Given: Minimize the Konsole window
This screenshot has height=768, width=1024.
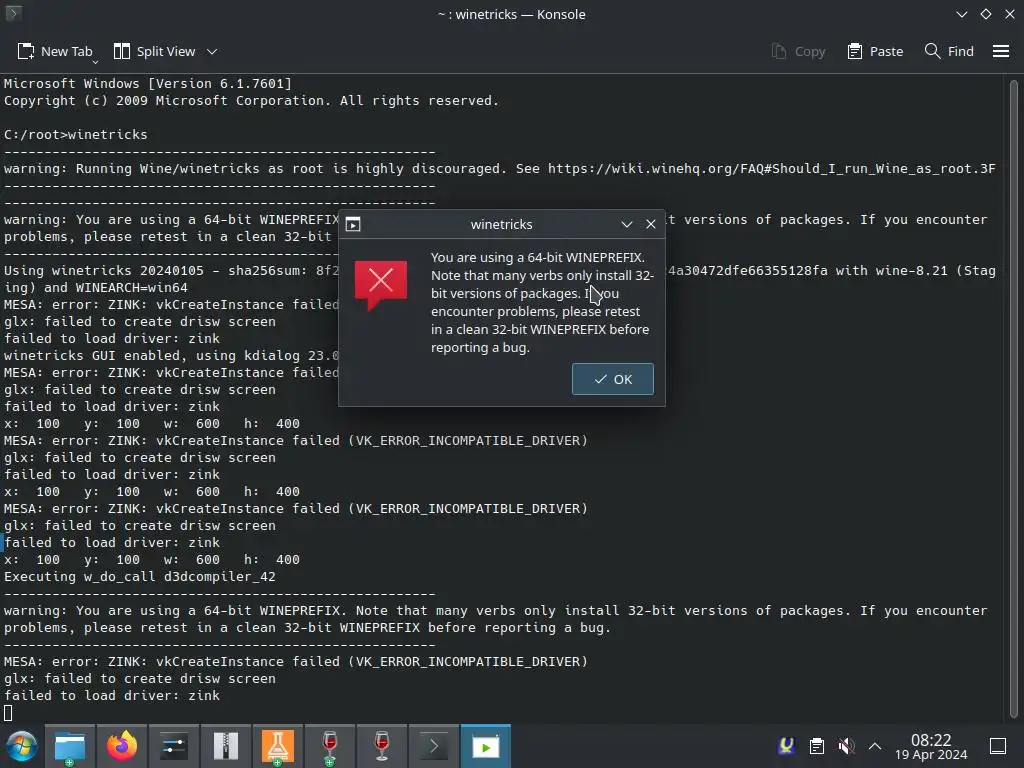Looking at the screenshot, I should 961,14.
